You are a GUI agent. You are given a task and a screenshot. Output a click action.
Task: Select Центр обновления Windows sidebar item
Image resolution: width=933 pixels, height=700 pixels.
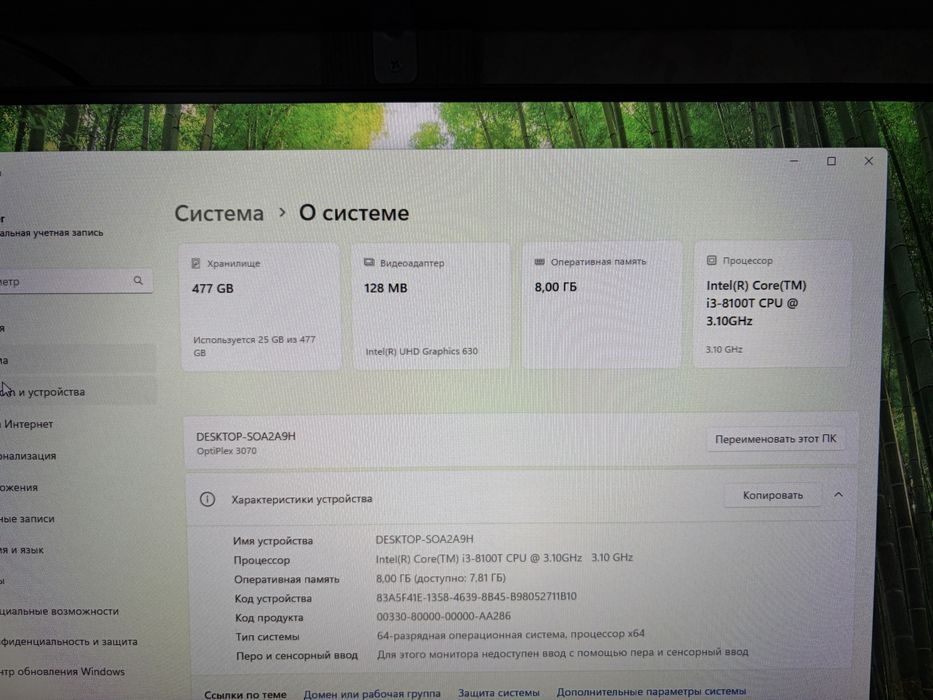pyautogui.click(x=77, y=671)
